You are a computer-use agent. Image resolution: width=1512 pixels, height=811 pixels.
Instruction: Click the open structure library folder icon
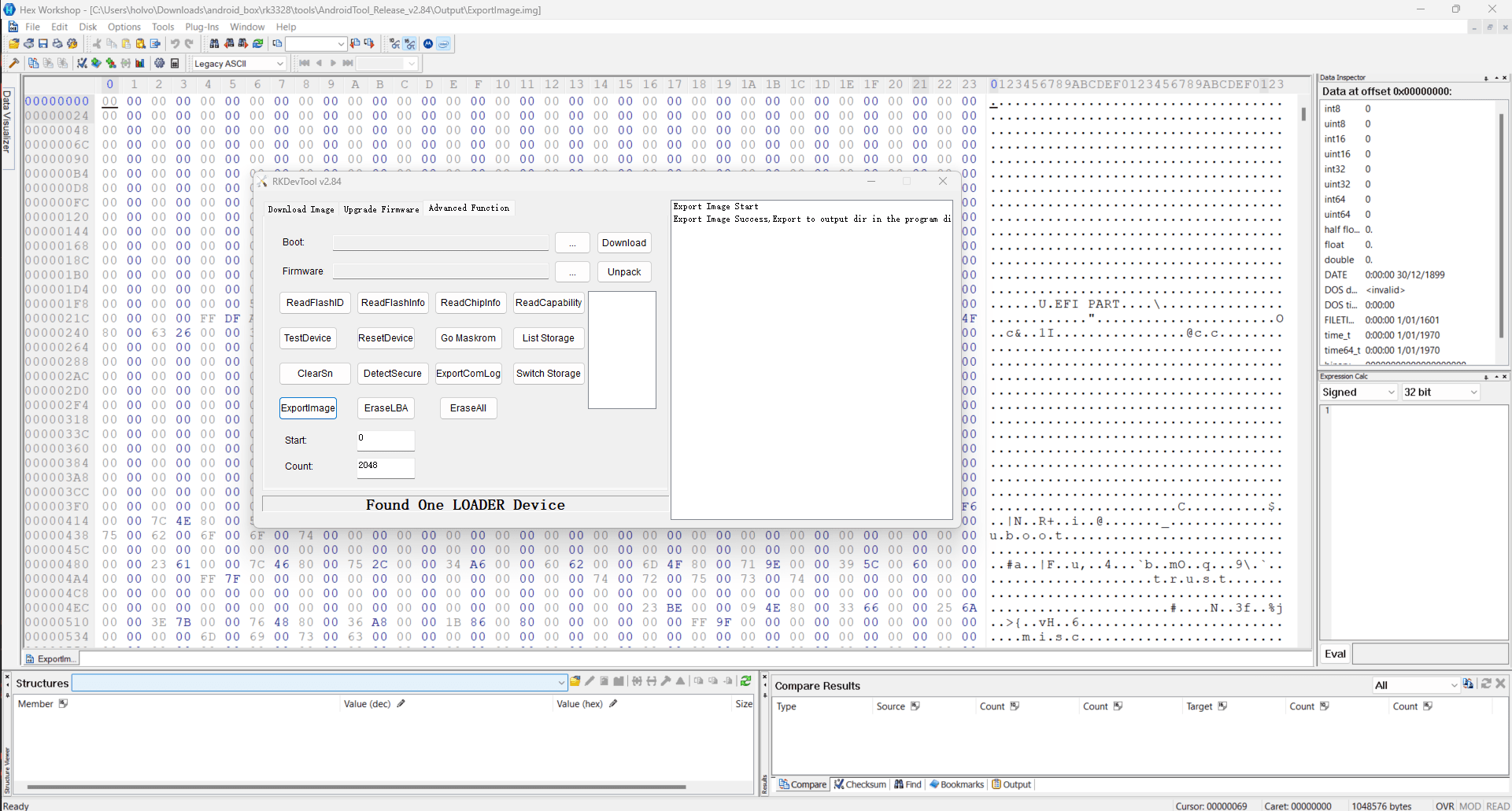(575, 682)
